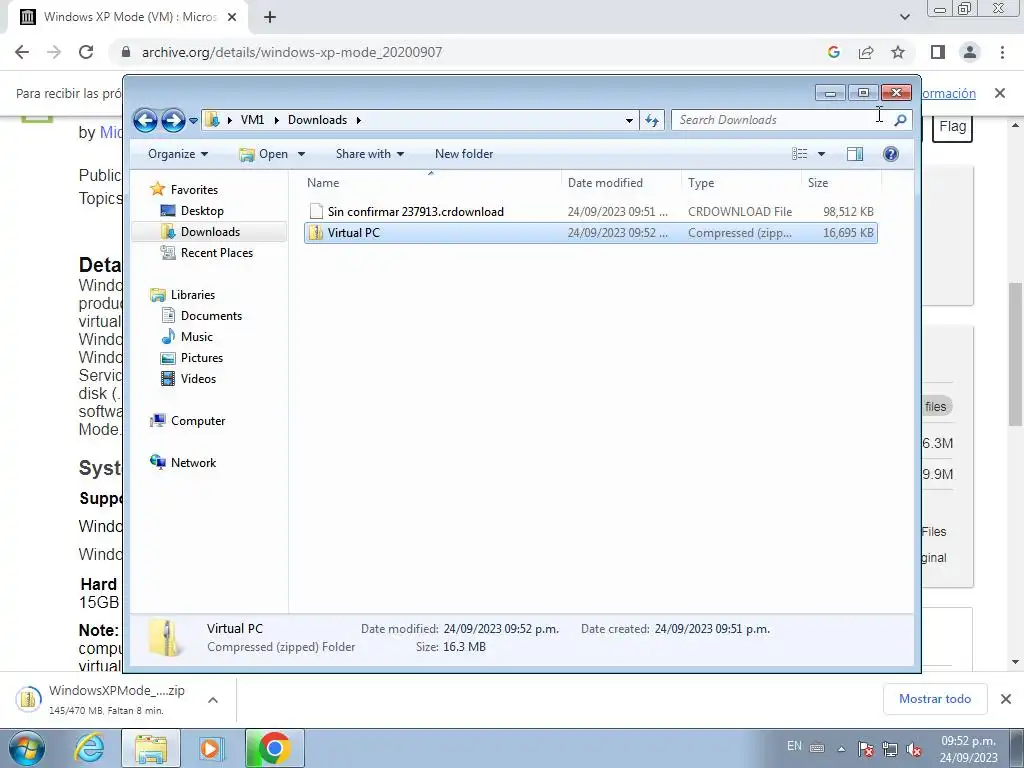Click Mostrar todo downloads button
The image size is (1024, 768).
click(x=935, y=699)
